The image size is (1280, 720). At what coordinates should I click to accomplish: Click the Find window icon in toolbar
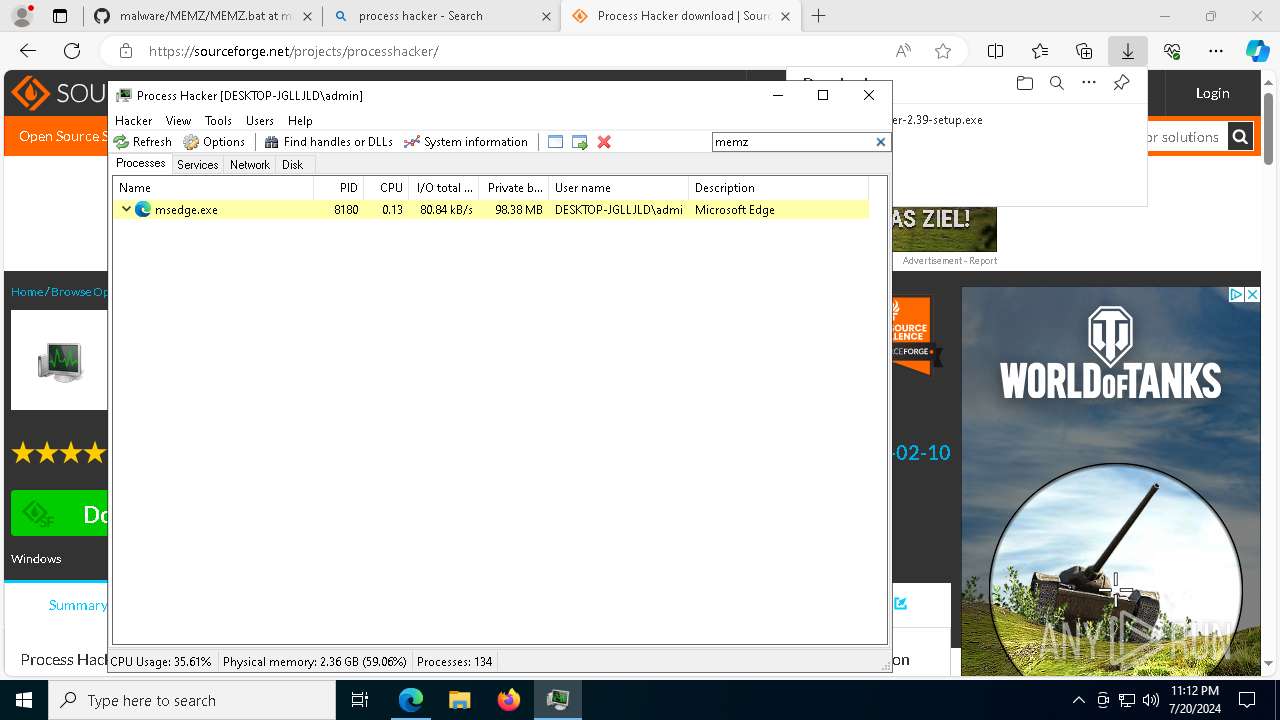[x=556, y=142]
